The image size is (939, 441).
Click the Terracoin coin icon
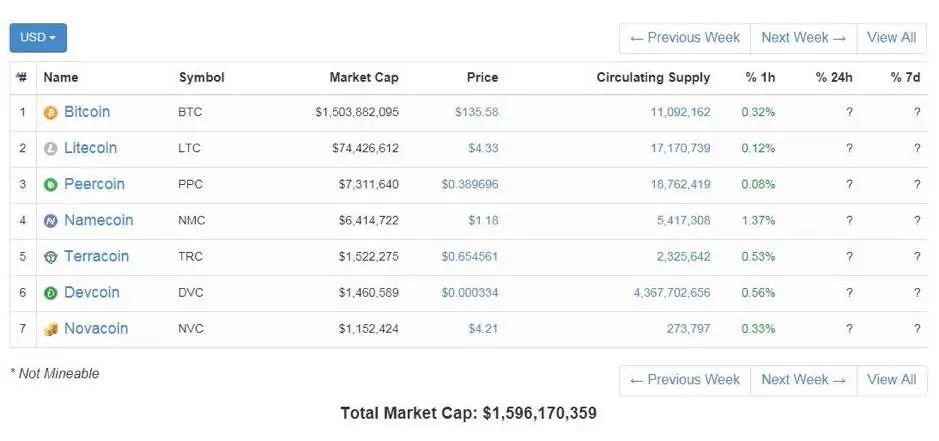click(51, 257)
